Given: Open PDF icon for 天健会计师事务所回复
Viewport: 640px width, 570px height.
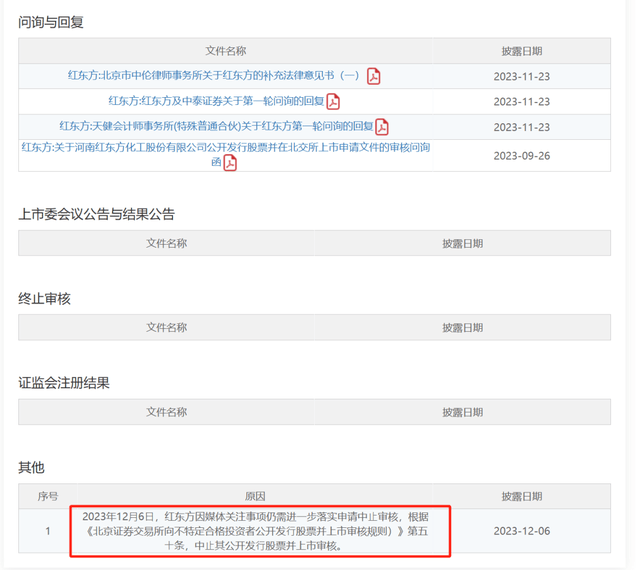Looking at the screenshot, I should (382, 127).
